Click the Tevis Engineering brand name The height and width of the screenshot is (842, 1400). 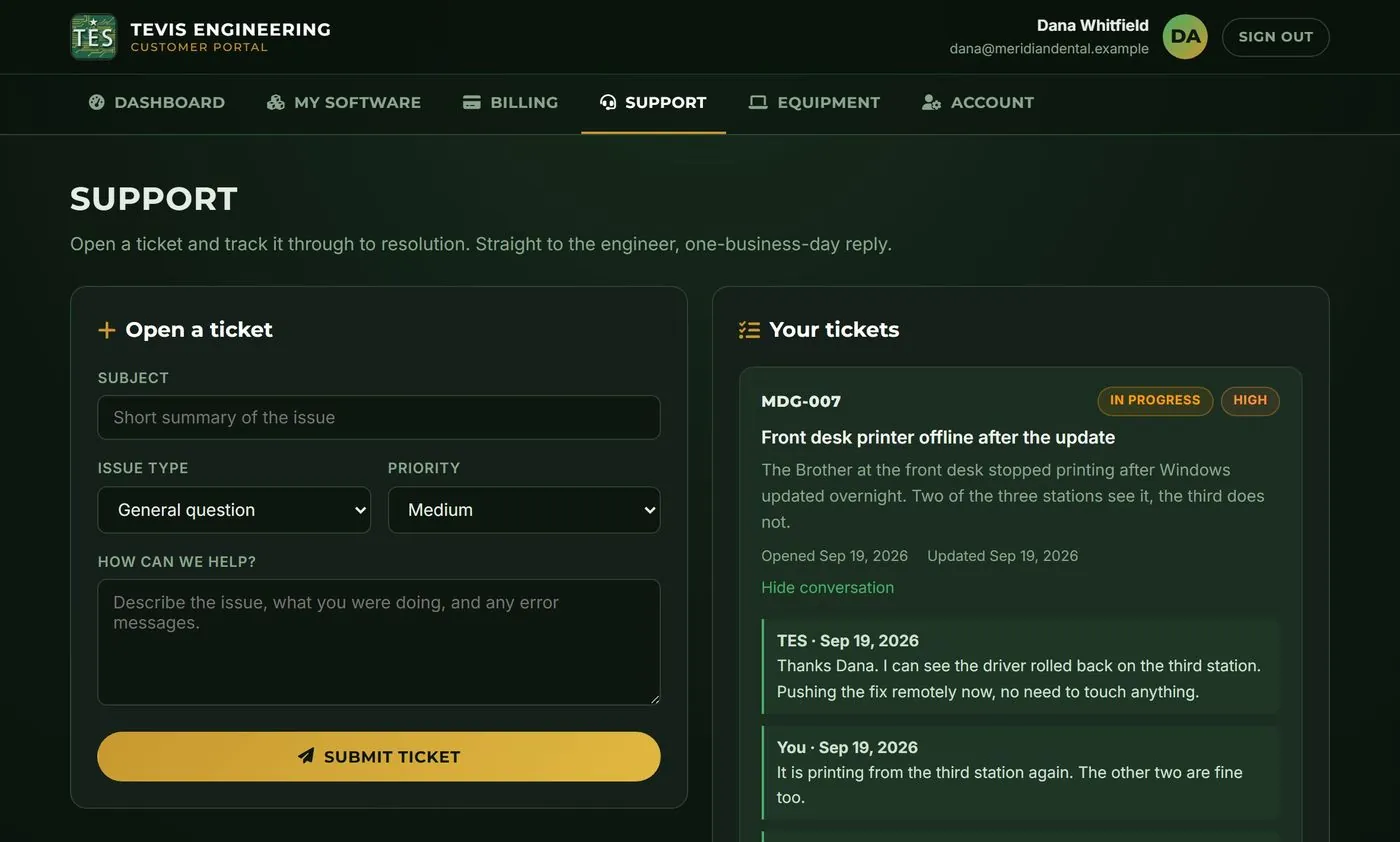click(231, 29)
